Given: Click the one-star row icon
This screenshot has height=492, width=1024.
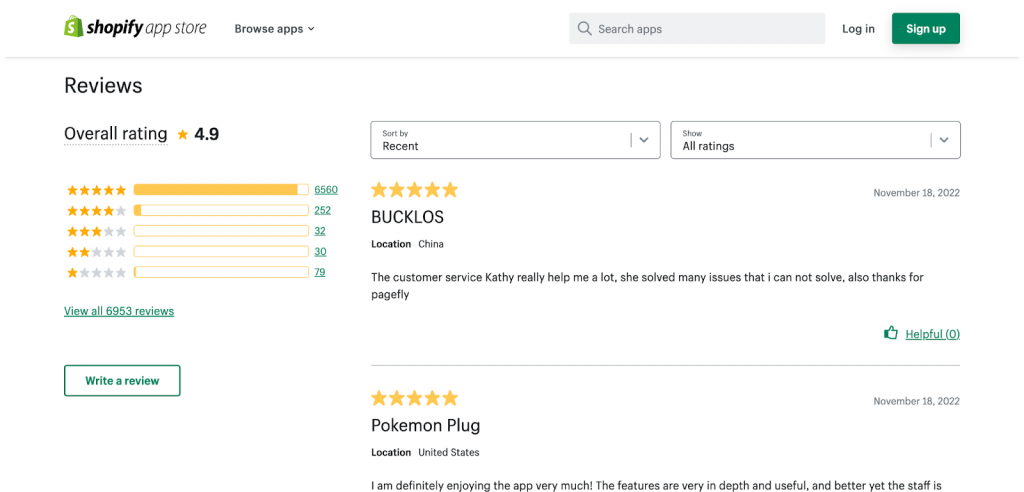Looking at the screenshot, I should (97, 272).
